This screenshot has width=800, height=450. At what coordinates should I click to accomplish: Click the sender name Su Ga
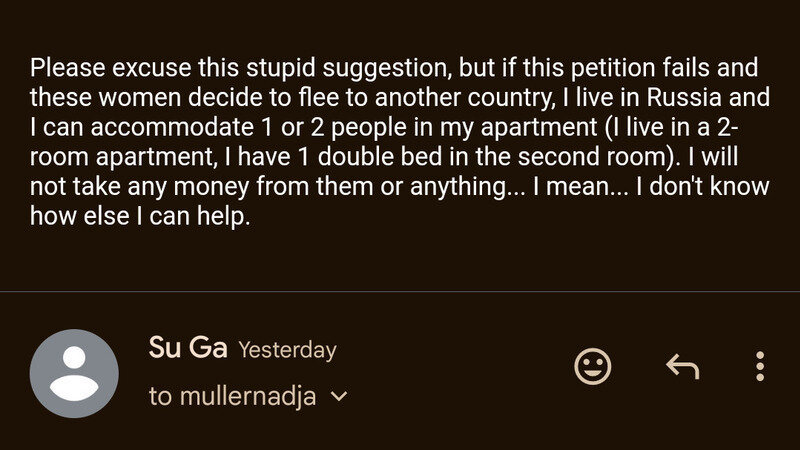188,349
